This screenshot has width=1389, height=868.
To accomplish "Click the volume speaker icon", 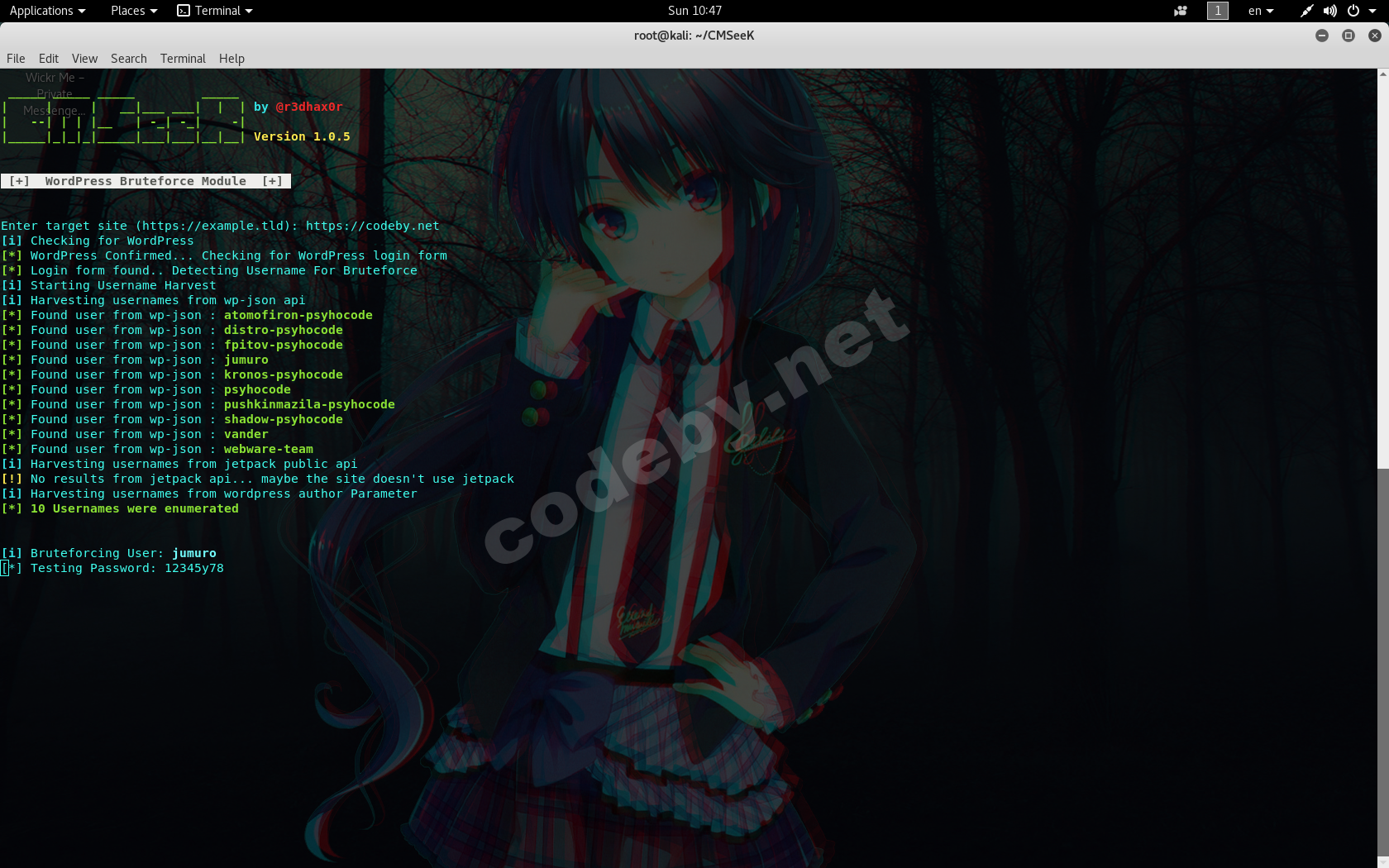I will (1329, 11).
